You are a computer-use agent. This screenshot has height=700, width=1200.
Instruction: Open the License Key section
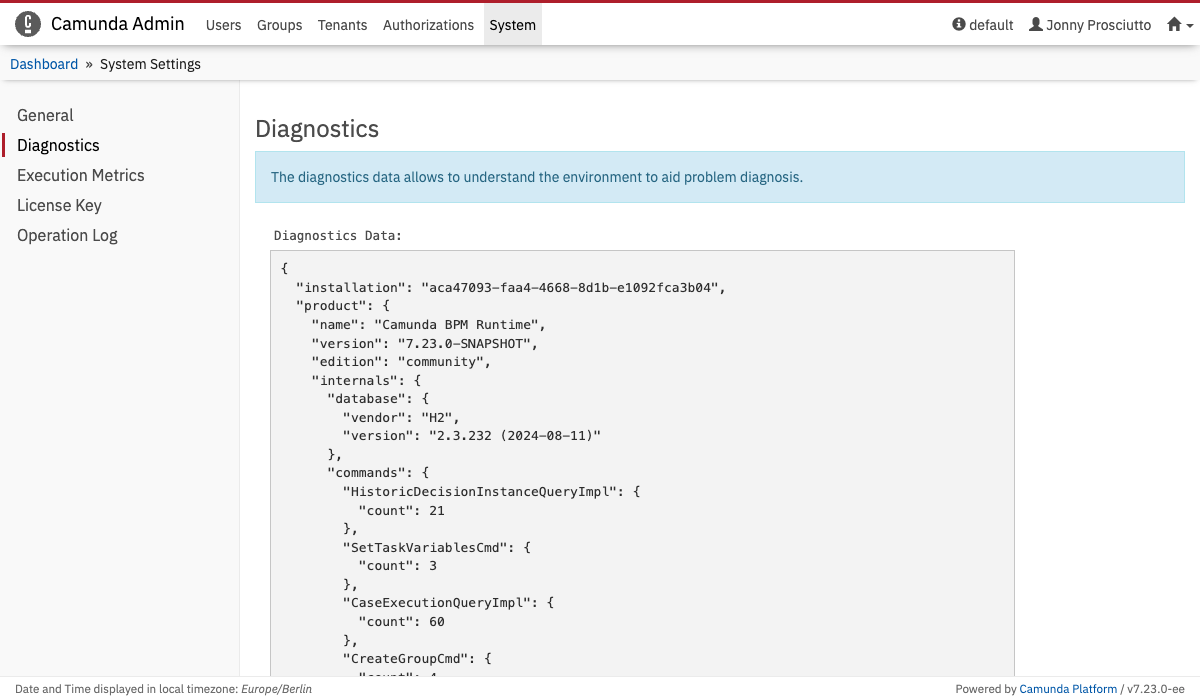click(x=59, y=205)
